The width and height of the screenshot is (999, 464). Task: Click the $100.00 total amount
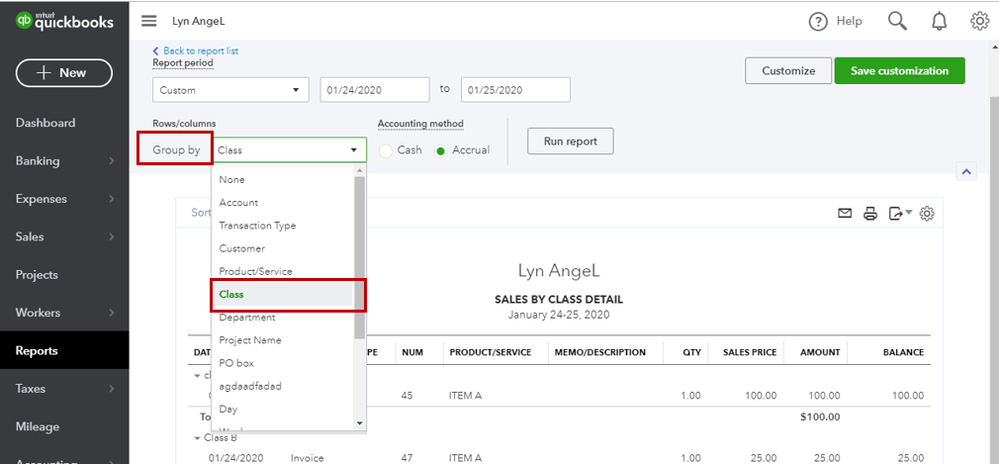pyautogui.click(x=821, y=417)
